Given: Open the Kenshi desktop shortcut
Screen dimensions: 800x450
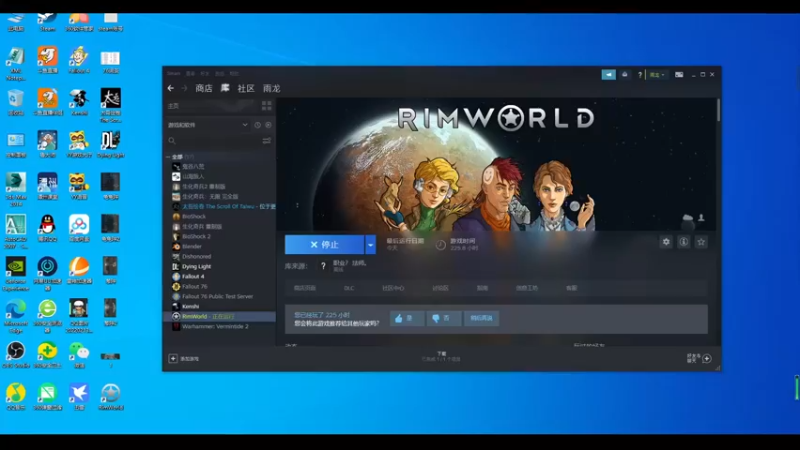Looking at the screenshot, I should click(x=79, y=102).
